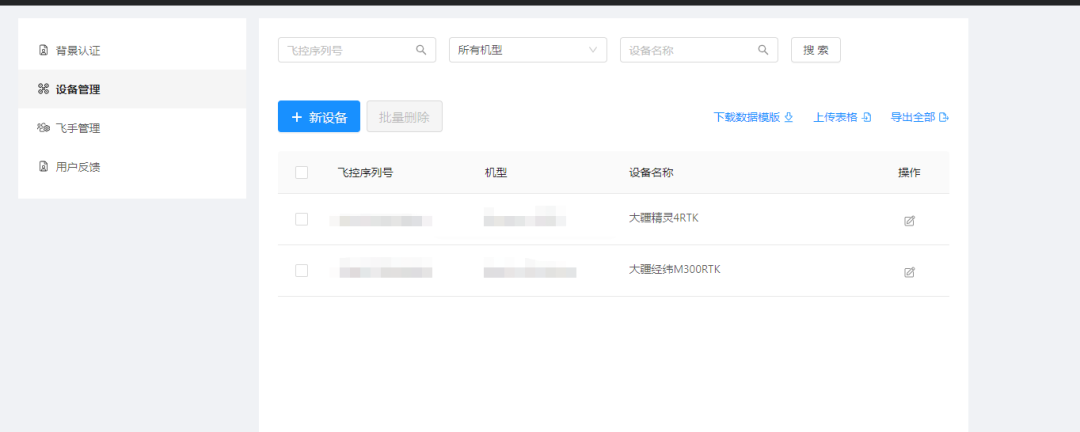Click the 搜索 button
Viewport: 1080px width, 432px height.
(816, 50)
